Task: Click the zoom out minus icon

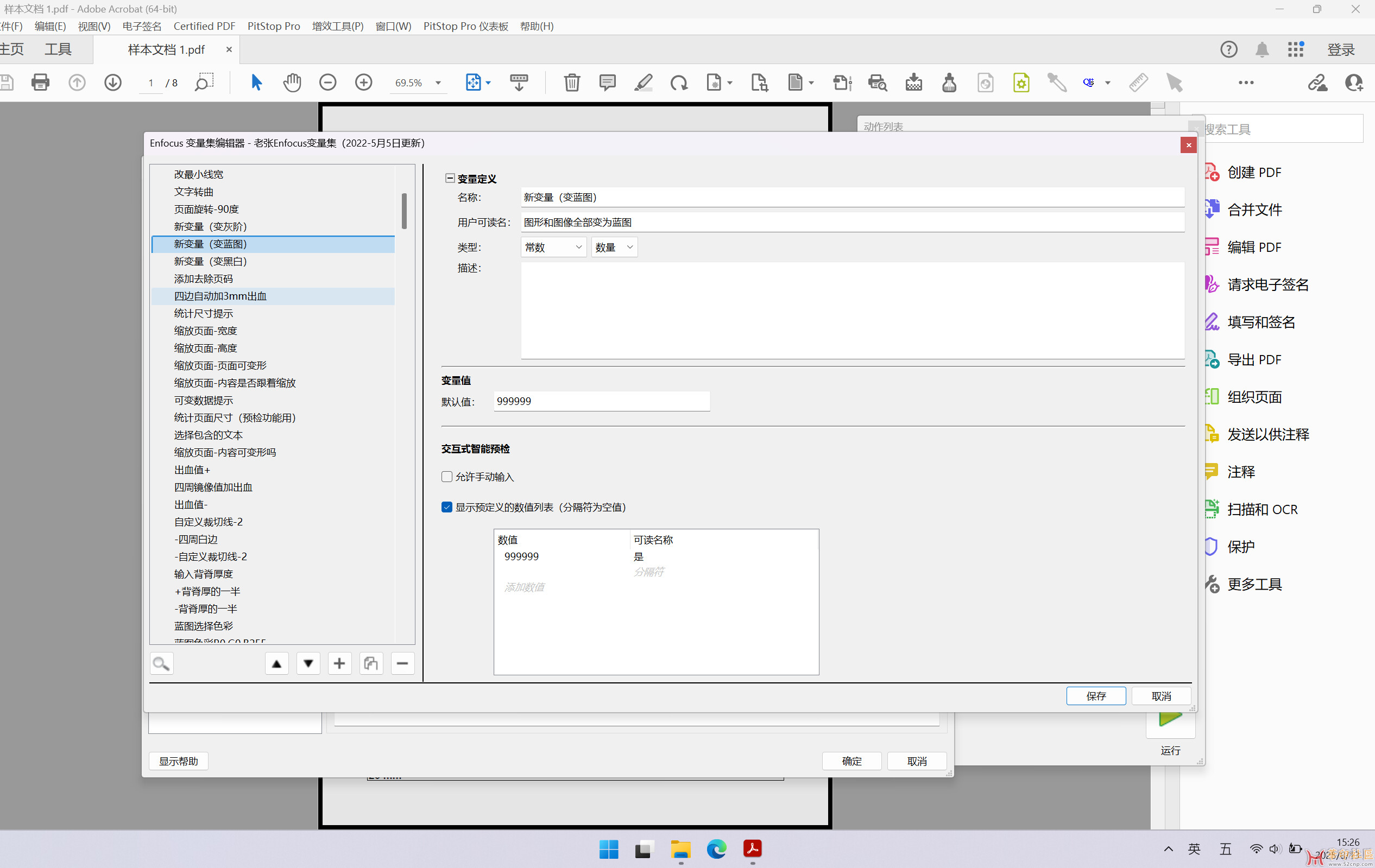Action: click(x=328, y=83)
